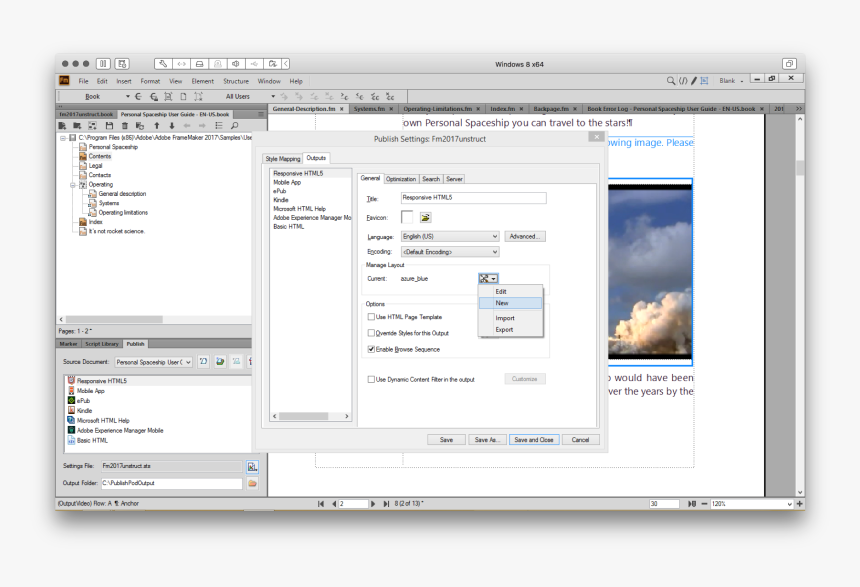The height and width of the screenshot is (587, 860).
Task: Select Export from layout menu
Action: 510,330
